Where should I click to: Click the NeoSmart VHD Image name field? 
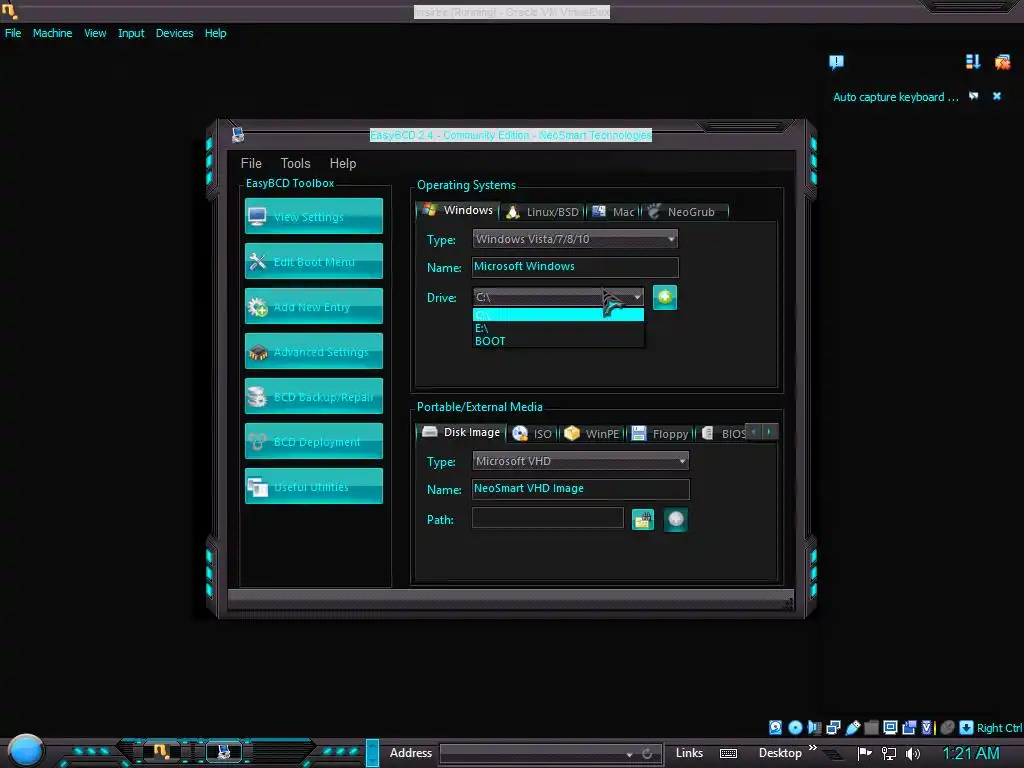tap(580, 488)
